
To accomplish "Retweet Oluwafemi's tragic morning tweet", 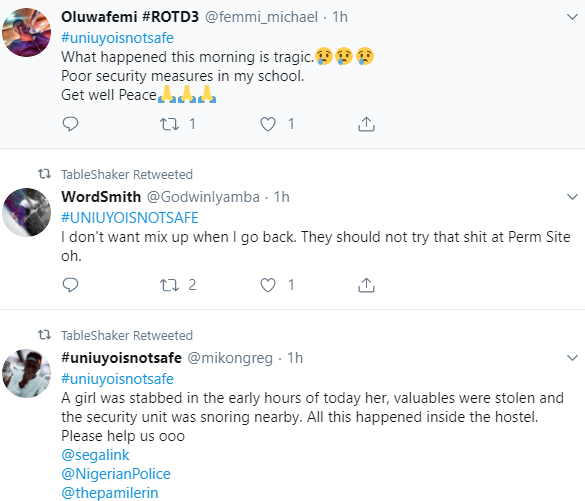I will [x=169, y=124].
